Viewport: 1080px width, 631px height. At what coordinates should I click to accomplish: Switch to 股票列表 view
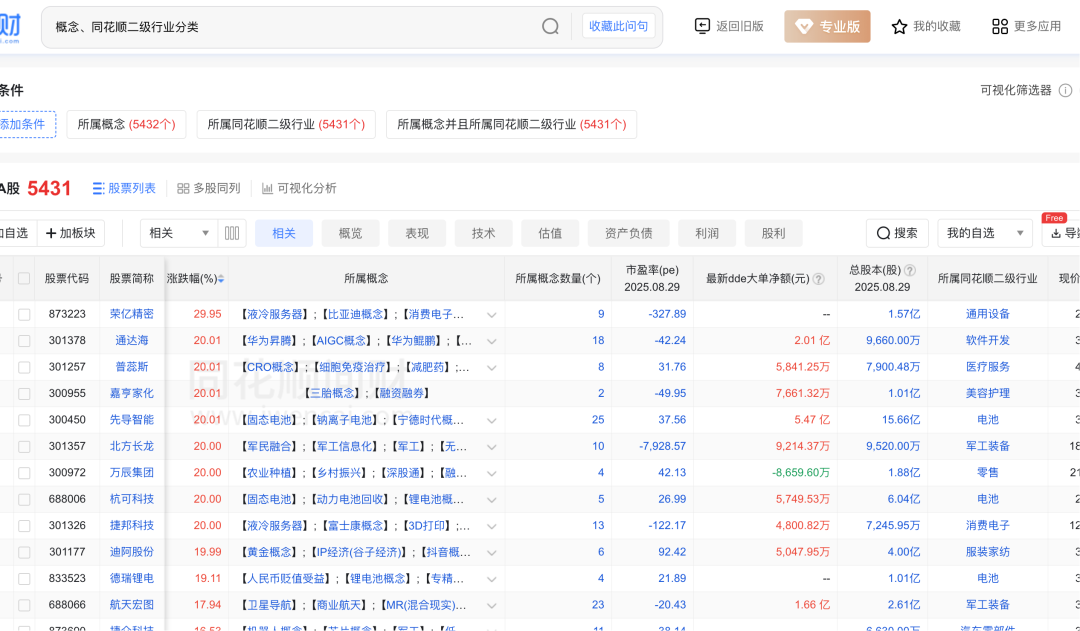click(x=125, y=188)
